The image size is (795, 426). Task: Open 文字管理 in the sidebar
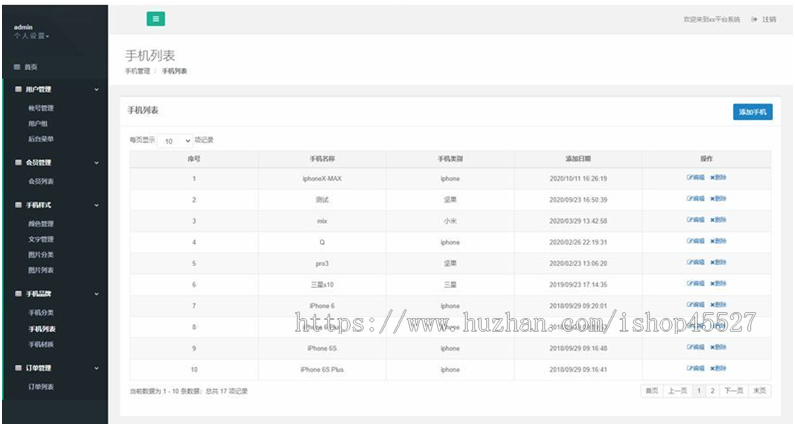click(x=41, y=239)
